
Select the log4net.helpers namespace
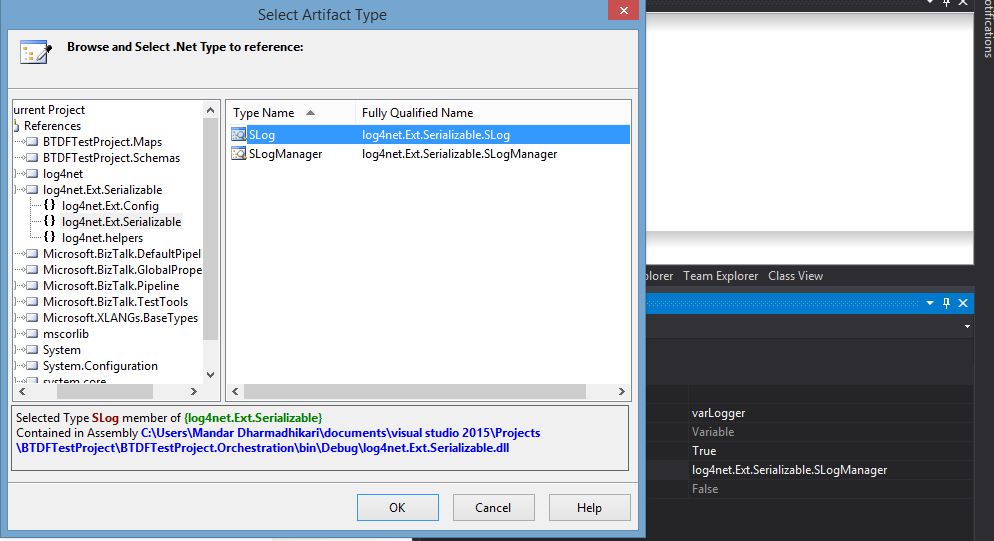tap(103, 238)
